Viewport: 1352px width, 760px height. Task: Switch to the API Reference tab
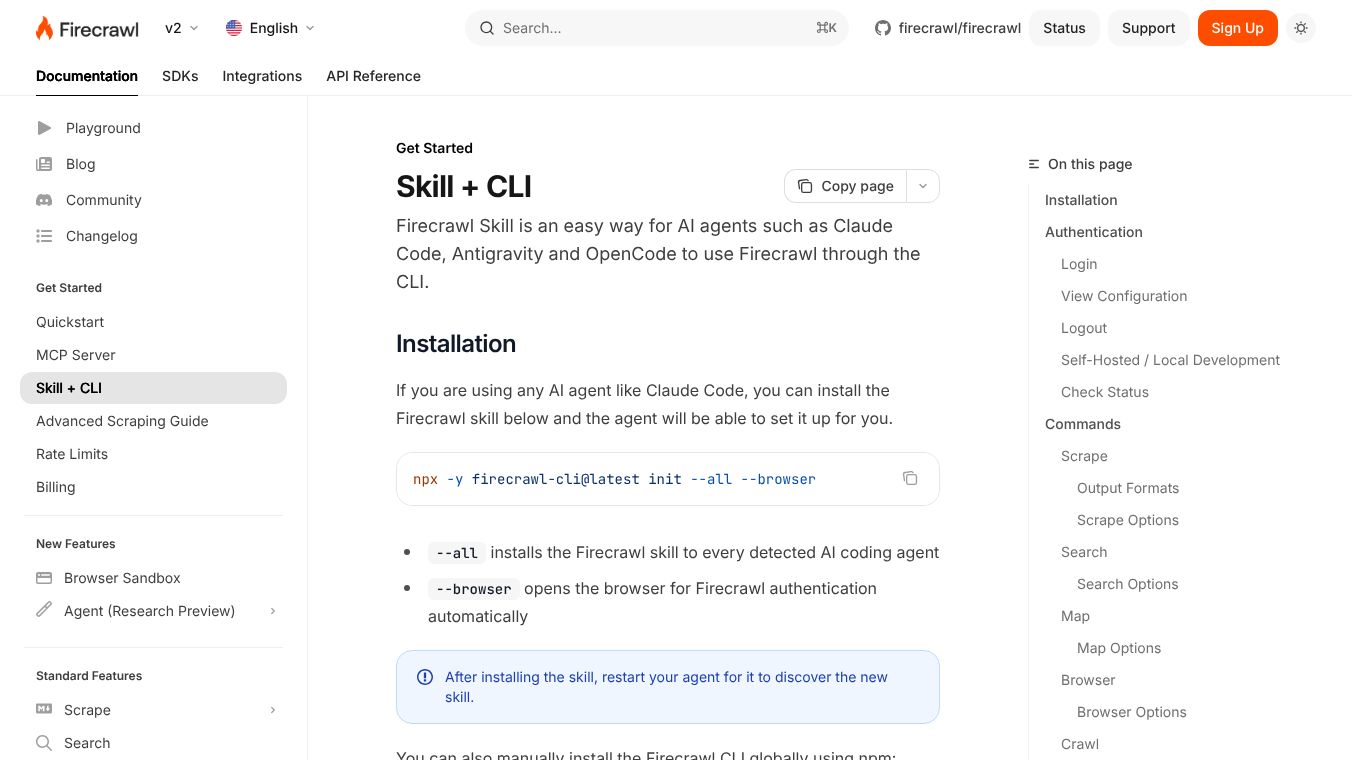pos(373,76)
